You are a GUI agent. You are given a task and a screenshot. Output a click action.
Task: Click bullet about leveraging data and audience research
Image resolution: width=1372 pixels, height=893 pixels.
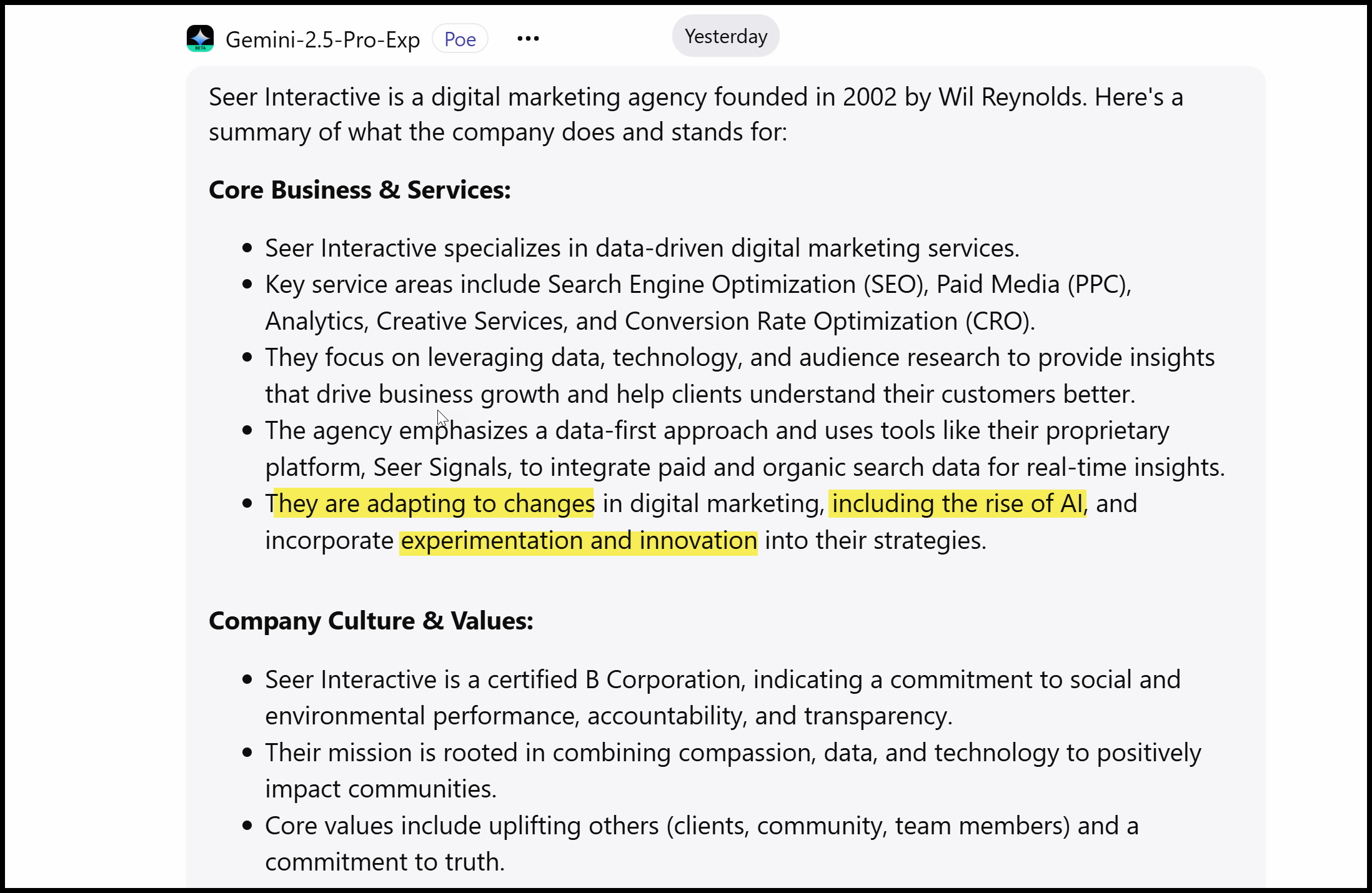740,358
